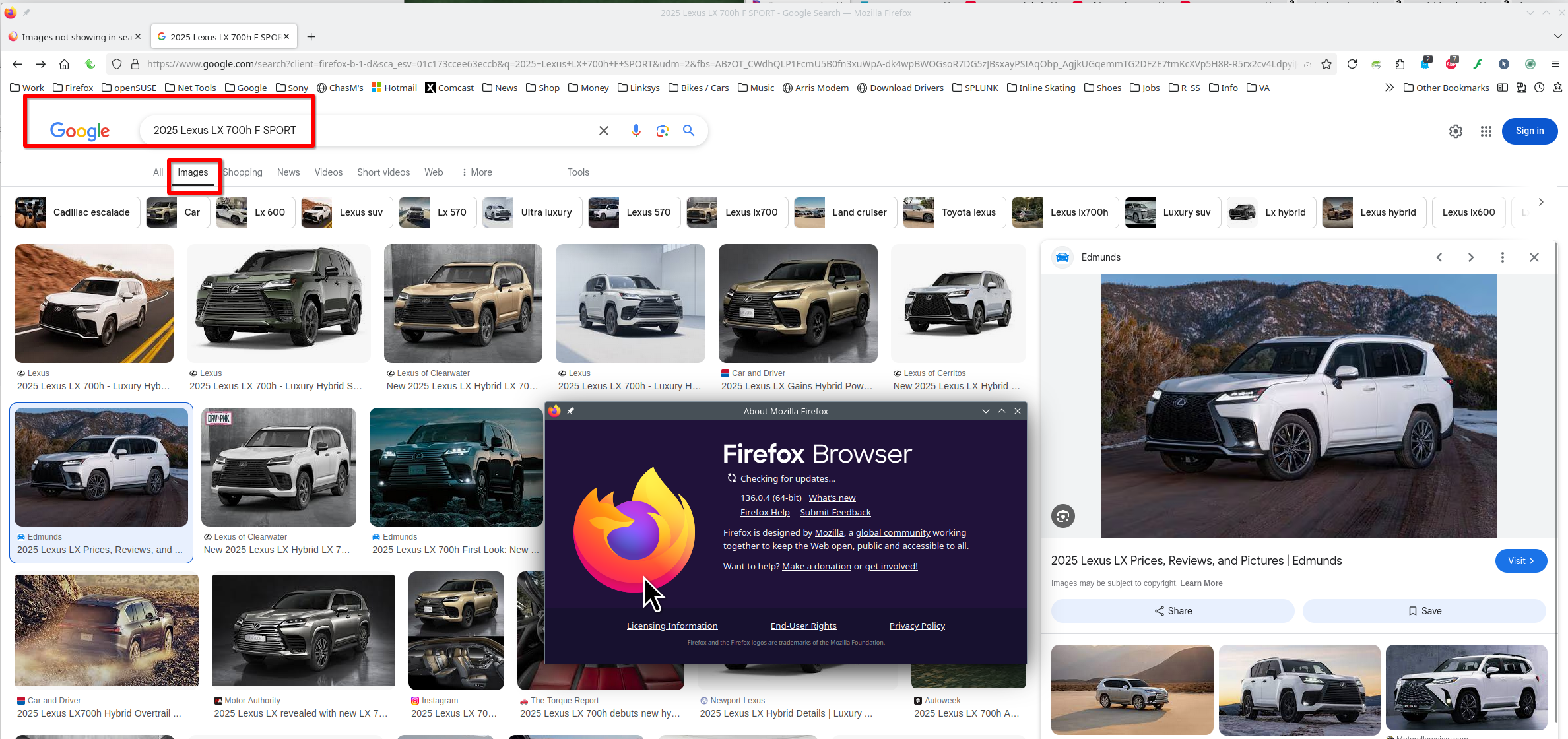Click the Learn More copyright link

coord(1201,583)
